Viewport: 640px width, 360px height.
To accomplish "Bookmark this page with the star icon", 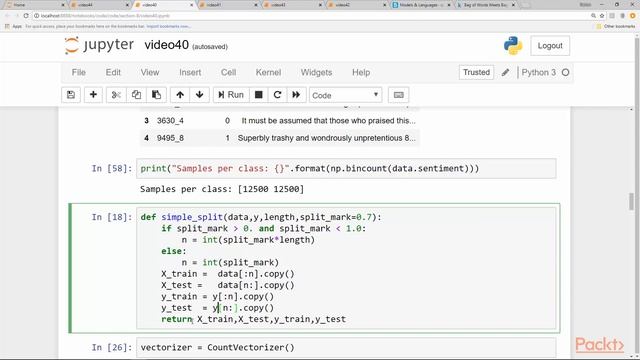I will click(x=602, y=16).
